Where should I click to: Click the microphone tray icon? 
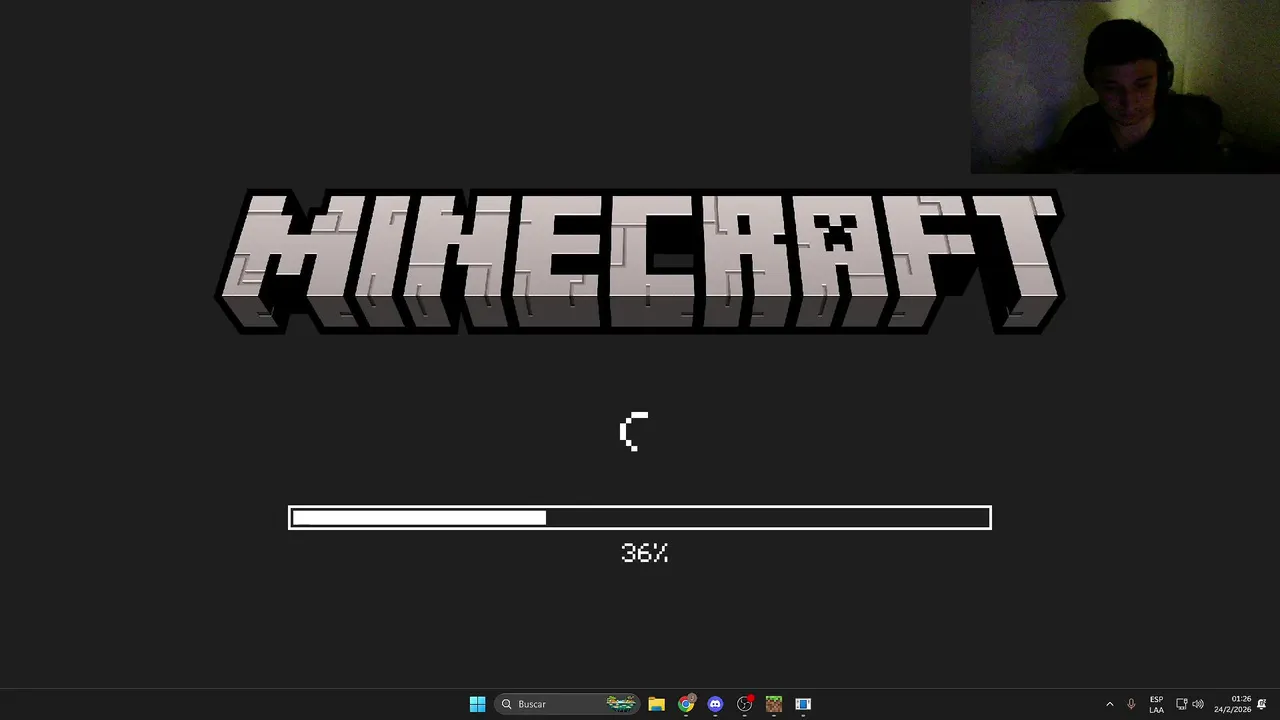pyautogui.click(x=1131, y=704)
